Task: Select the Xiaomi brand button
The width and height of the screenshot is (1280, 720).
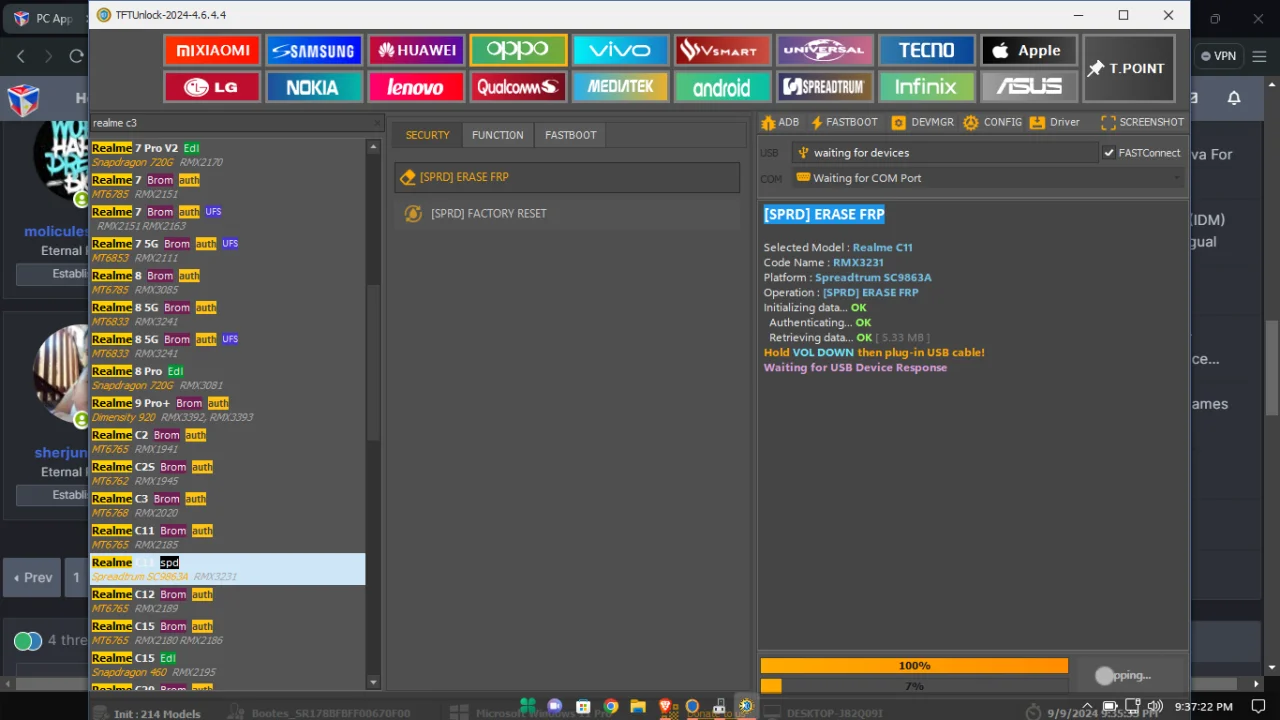Action: [x=212, y=50]
